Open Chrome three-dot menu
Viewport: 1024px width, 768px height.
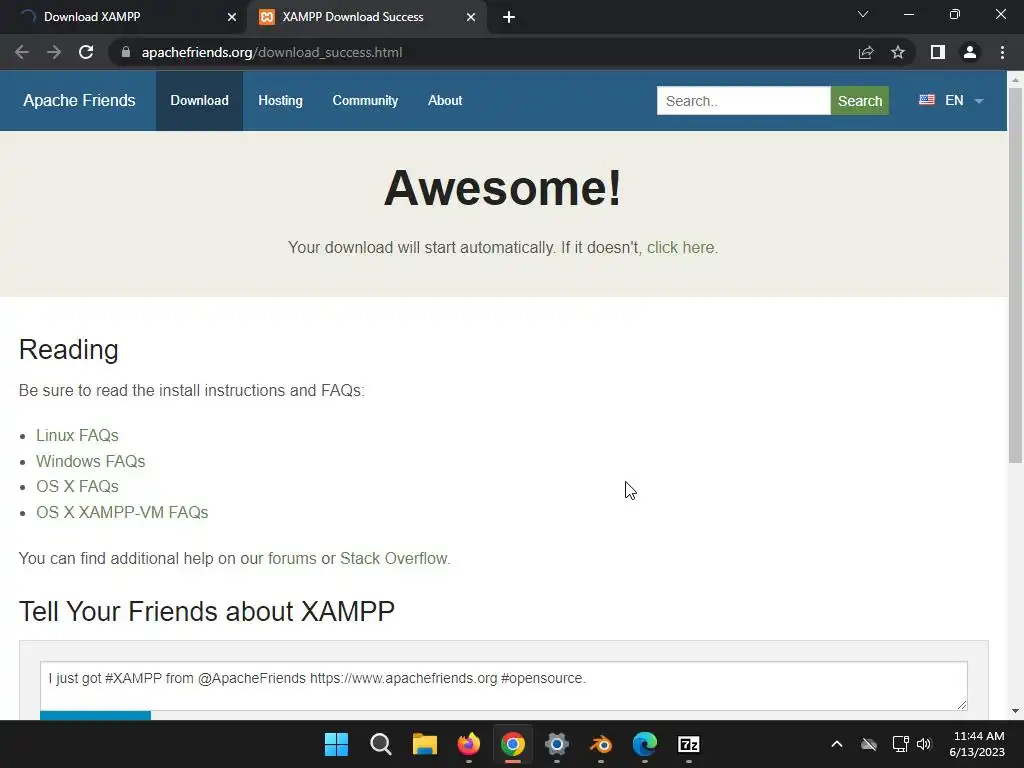1002,52
